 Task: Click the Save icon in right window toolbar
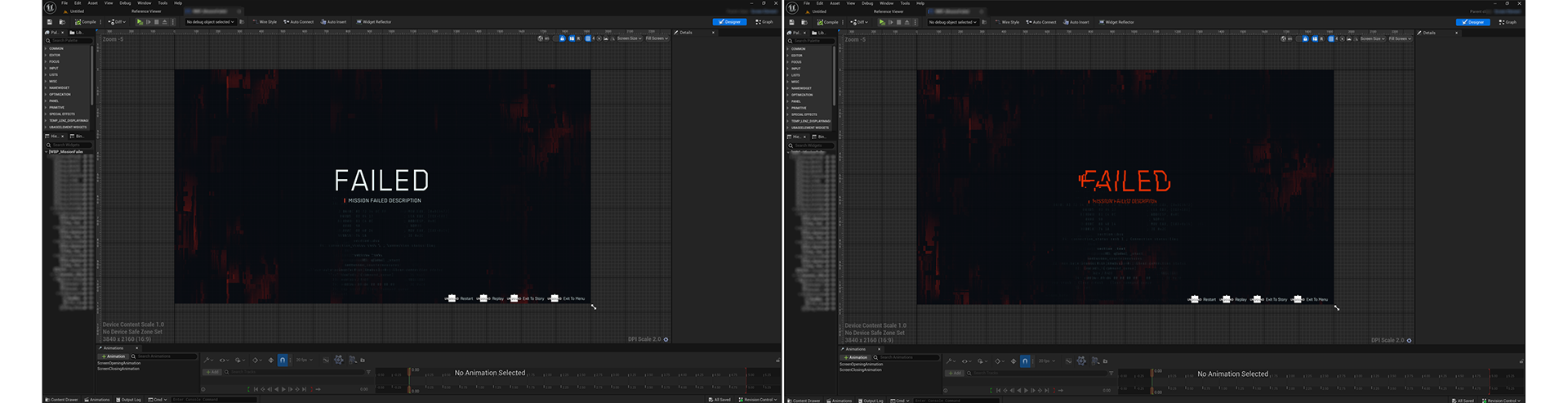pos(791,22)
